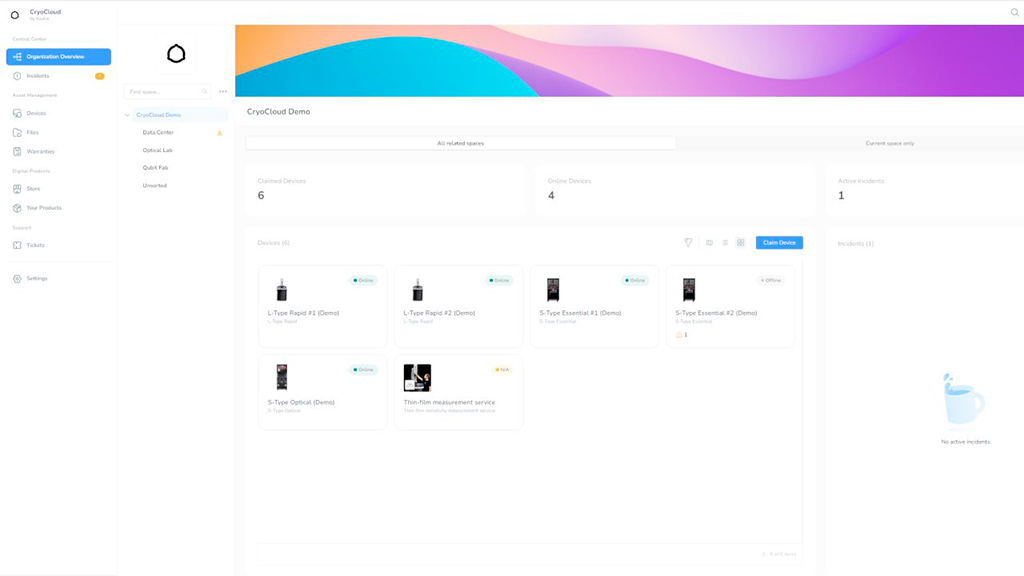Screen dimensions: 1024x576
Task: Open the Thin-film measurement service thumbnail
Action: click(417, 377)
